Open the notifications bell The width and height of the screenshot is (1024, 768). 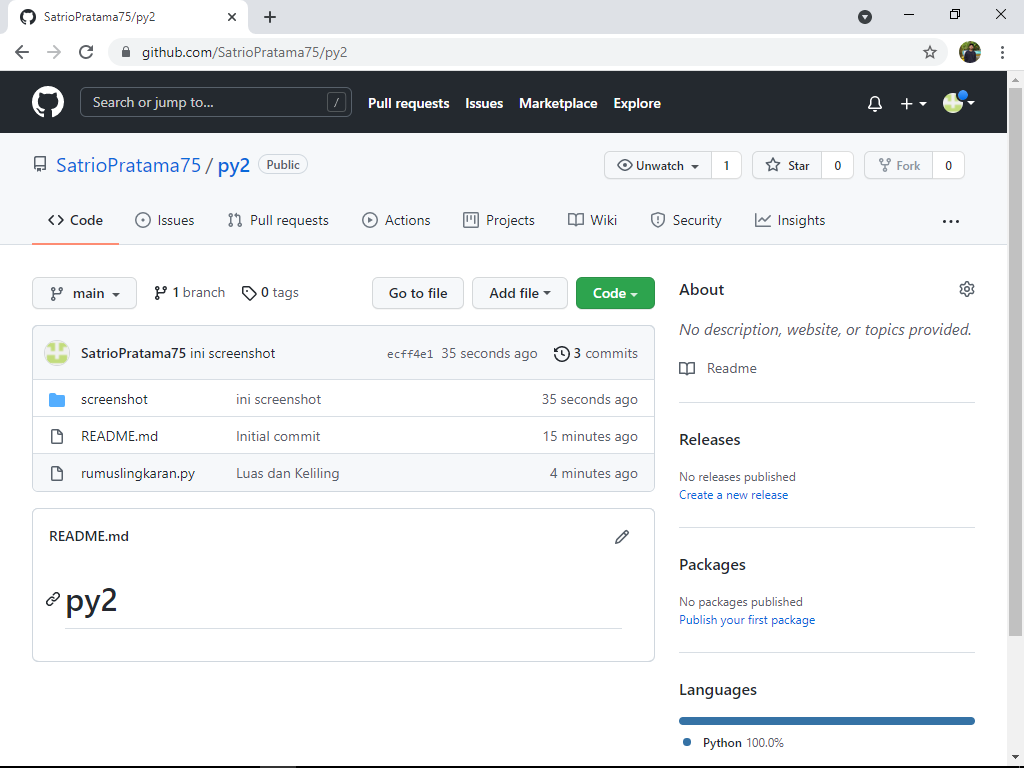click(x=874, y=103)
